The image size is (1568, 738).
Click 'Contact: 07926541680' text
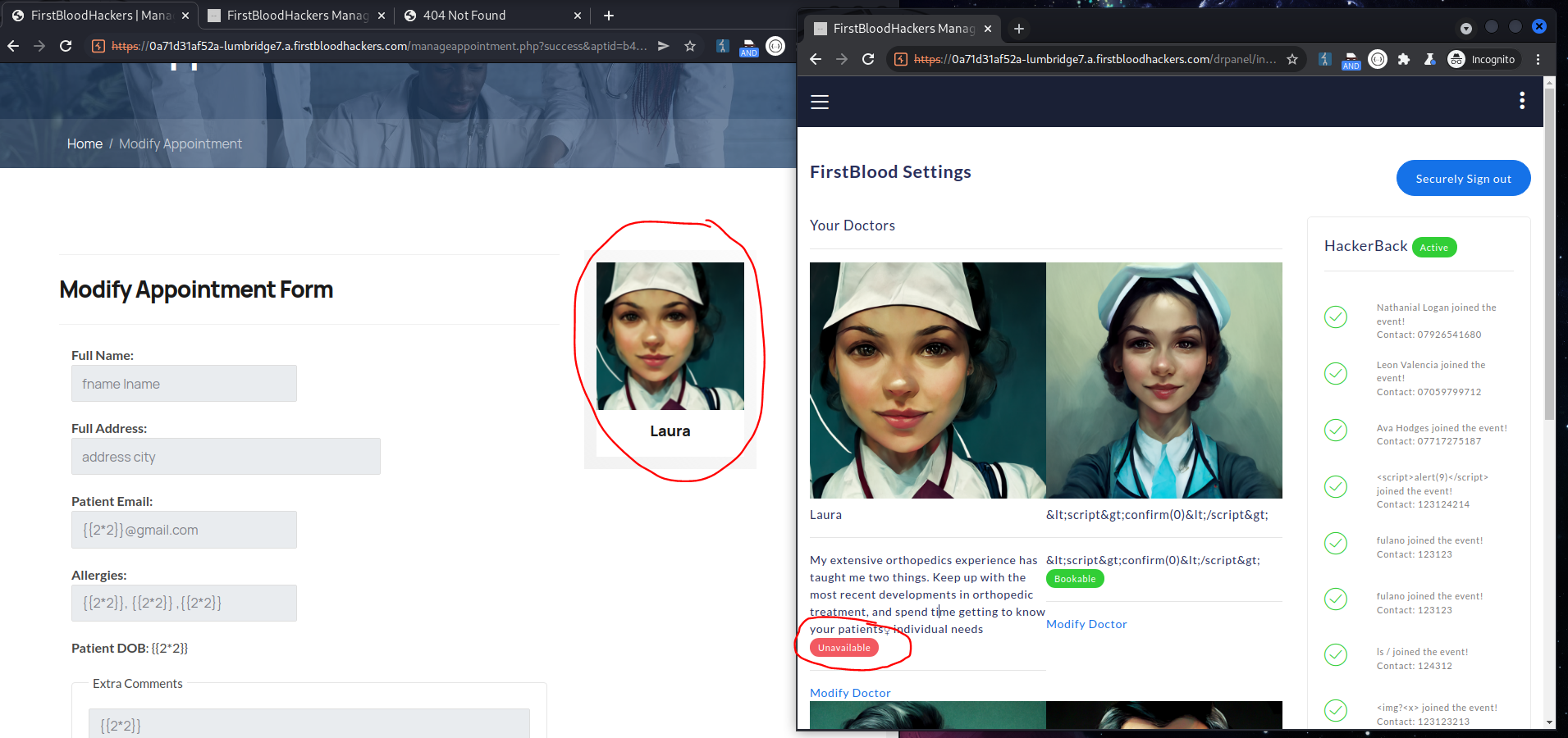(x=1429, y=335)
